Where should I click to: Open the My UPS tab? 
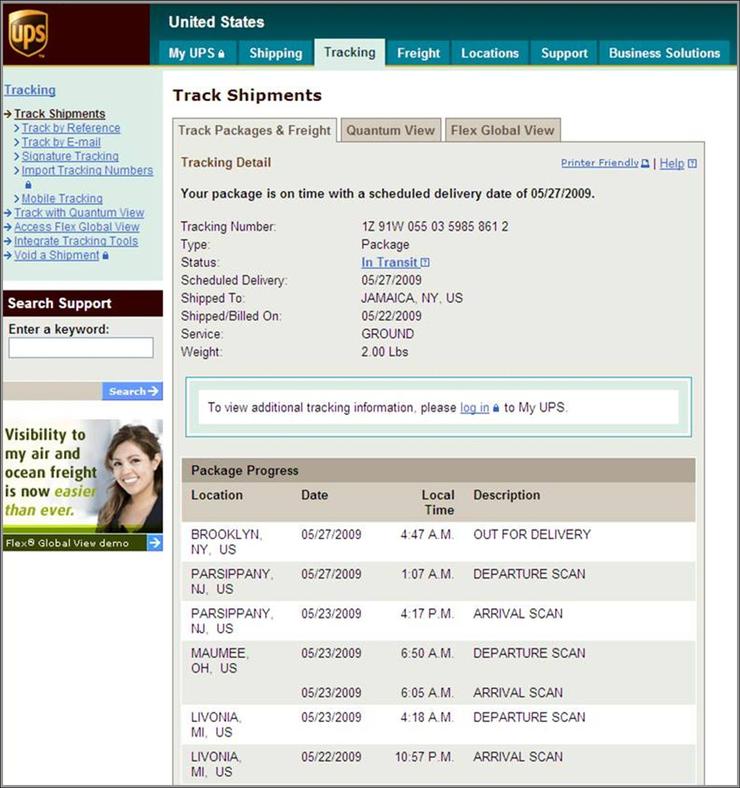[x=197, y=53]
